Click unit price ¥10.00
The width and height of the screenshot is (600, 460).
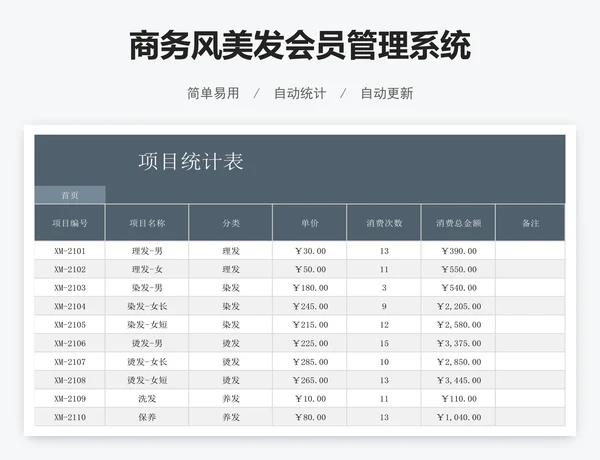[310, 399]
